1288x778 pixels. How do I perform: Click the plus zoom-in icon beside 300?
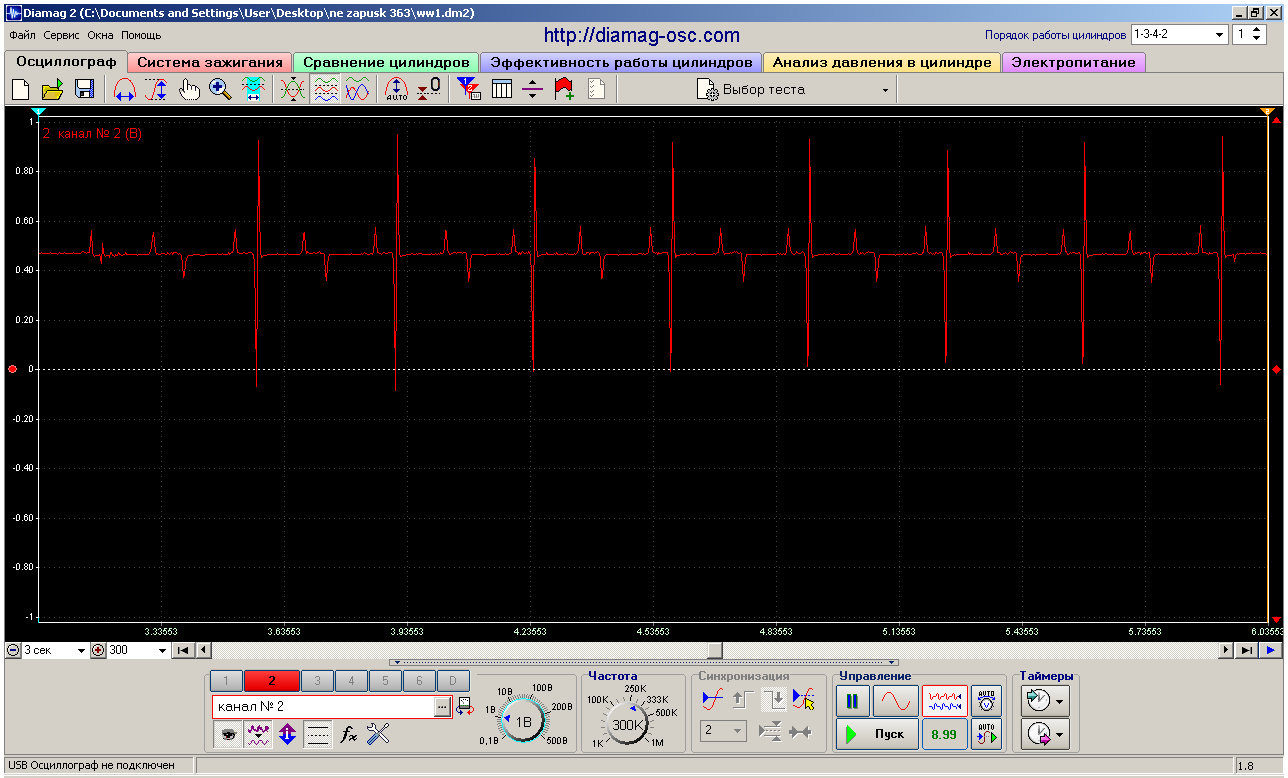tap(98, 650)
